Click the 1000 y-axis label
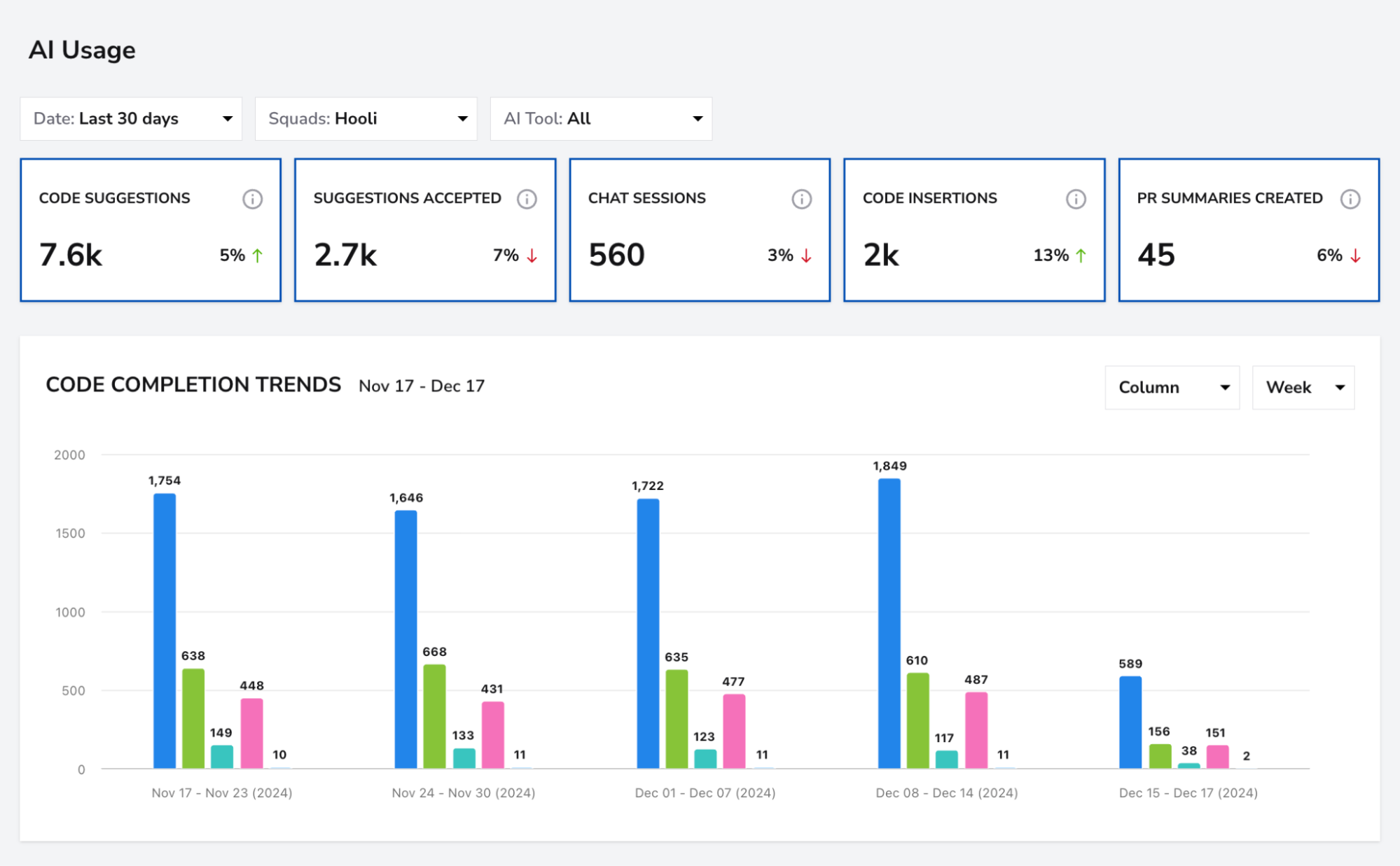This screenshot has width=1400, height=866. (70, 613)
